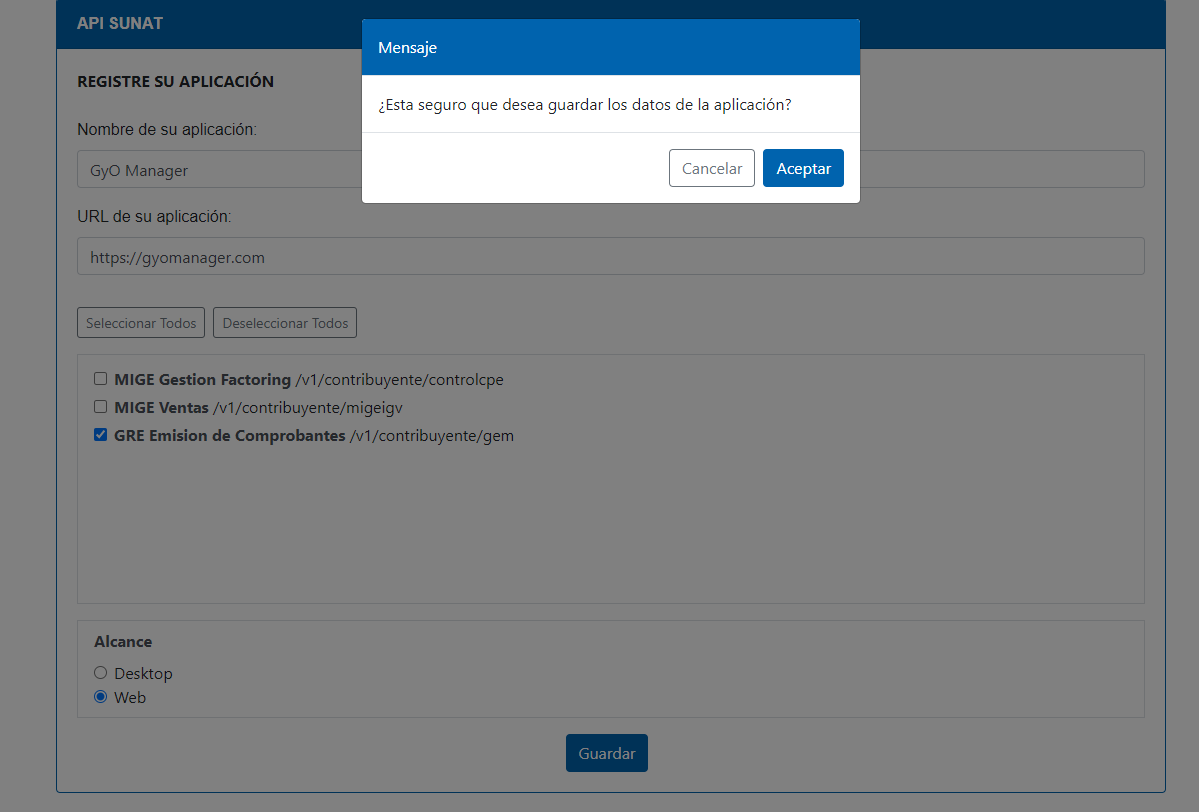
Task: Click Seleccionar Todos button
Action: coord(141,323)
